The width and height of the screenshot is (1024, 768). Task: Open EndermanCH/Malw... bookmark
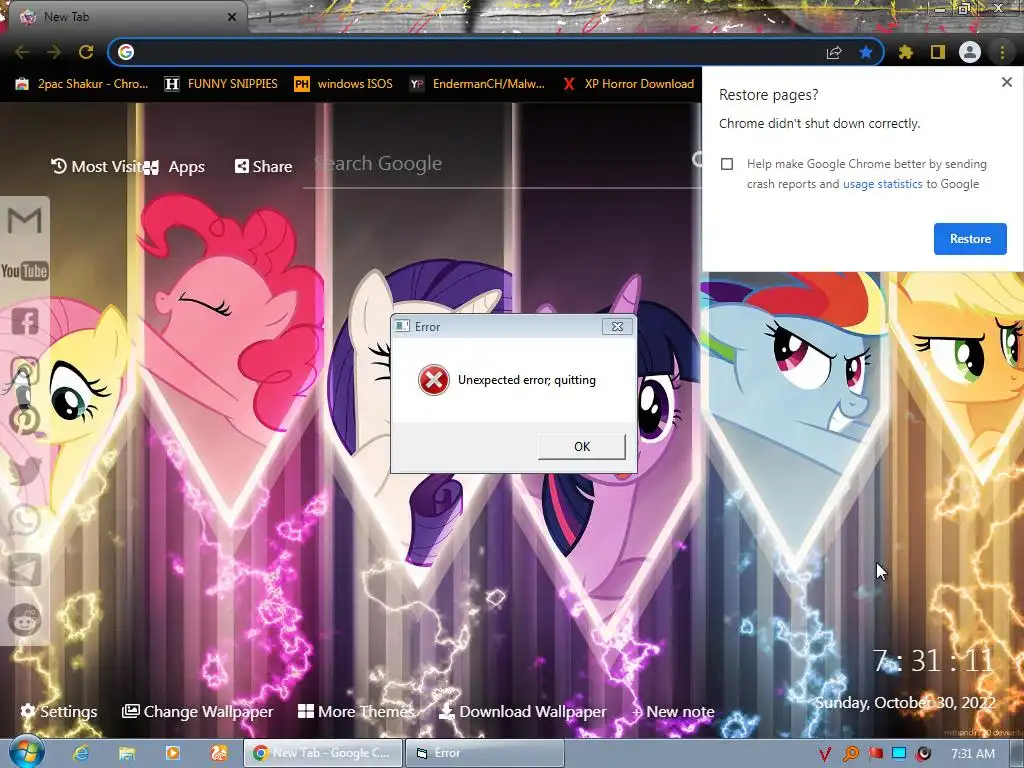pos(477,84)
